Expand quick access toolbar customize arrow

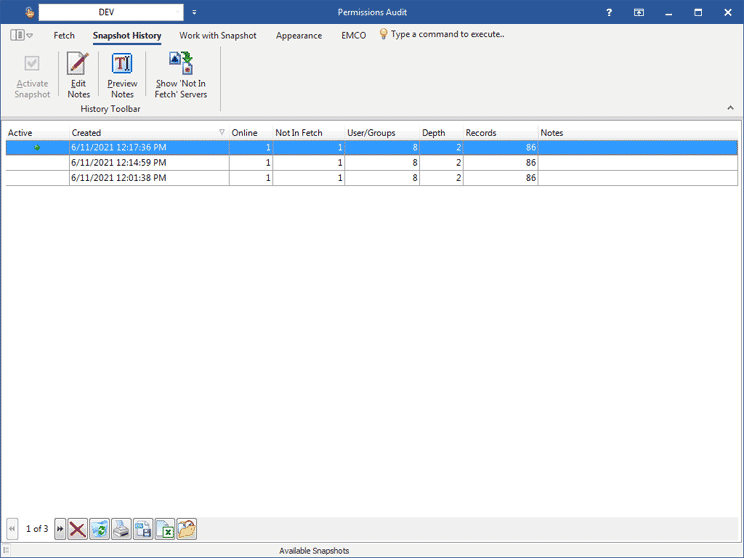point(194,12)
